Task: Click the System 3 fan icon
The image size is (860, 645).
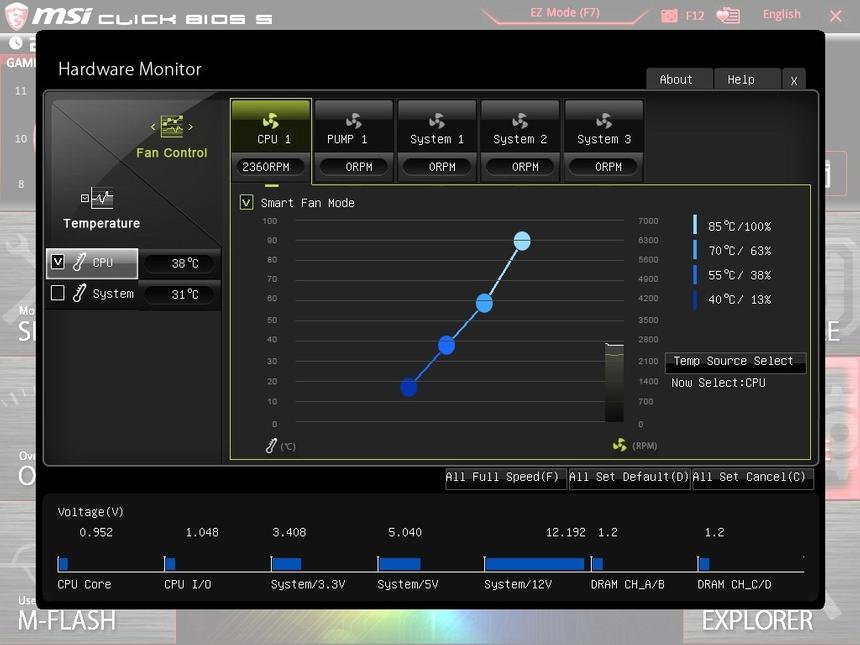Action: pyautogui.click(x=604, y=121)
